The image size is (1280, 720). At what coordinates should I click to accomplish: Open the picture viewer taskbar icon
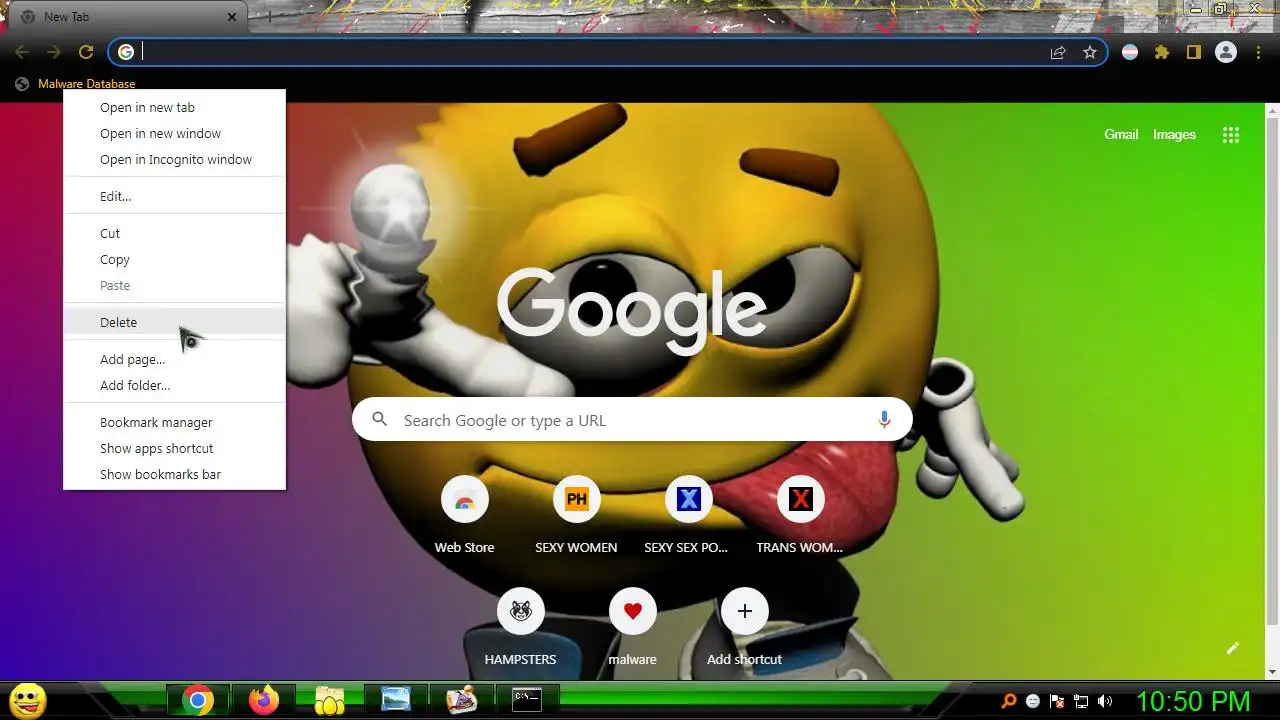396,701
